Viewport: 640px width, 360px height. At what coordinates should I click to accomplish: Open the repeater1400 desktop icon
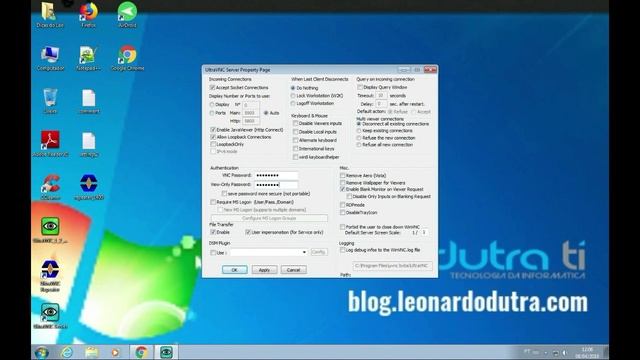(89, 187)
